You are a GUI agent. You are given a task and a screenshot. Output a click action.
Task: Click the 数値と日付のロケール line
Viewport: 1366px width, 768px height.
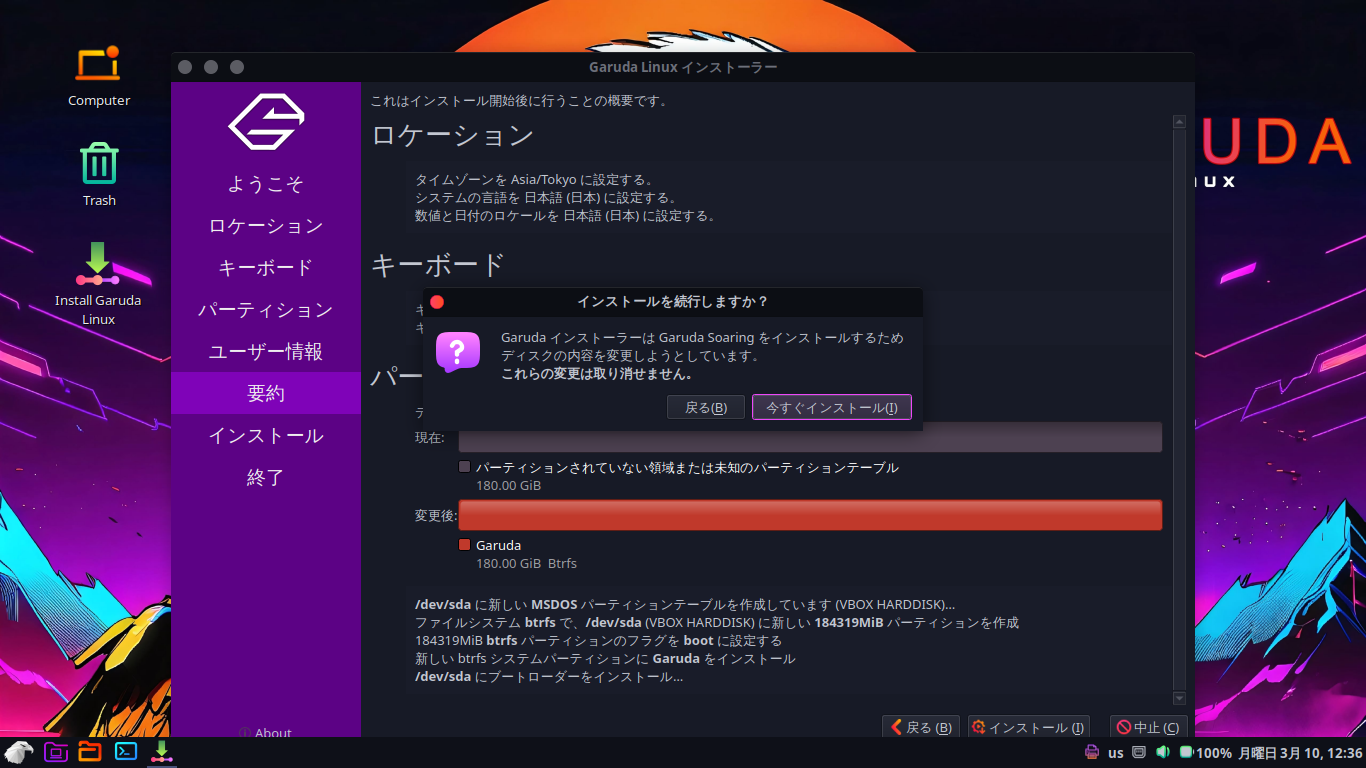click(566, 216)
